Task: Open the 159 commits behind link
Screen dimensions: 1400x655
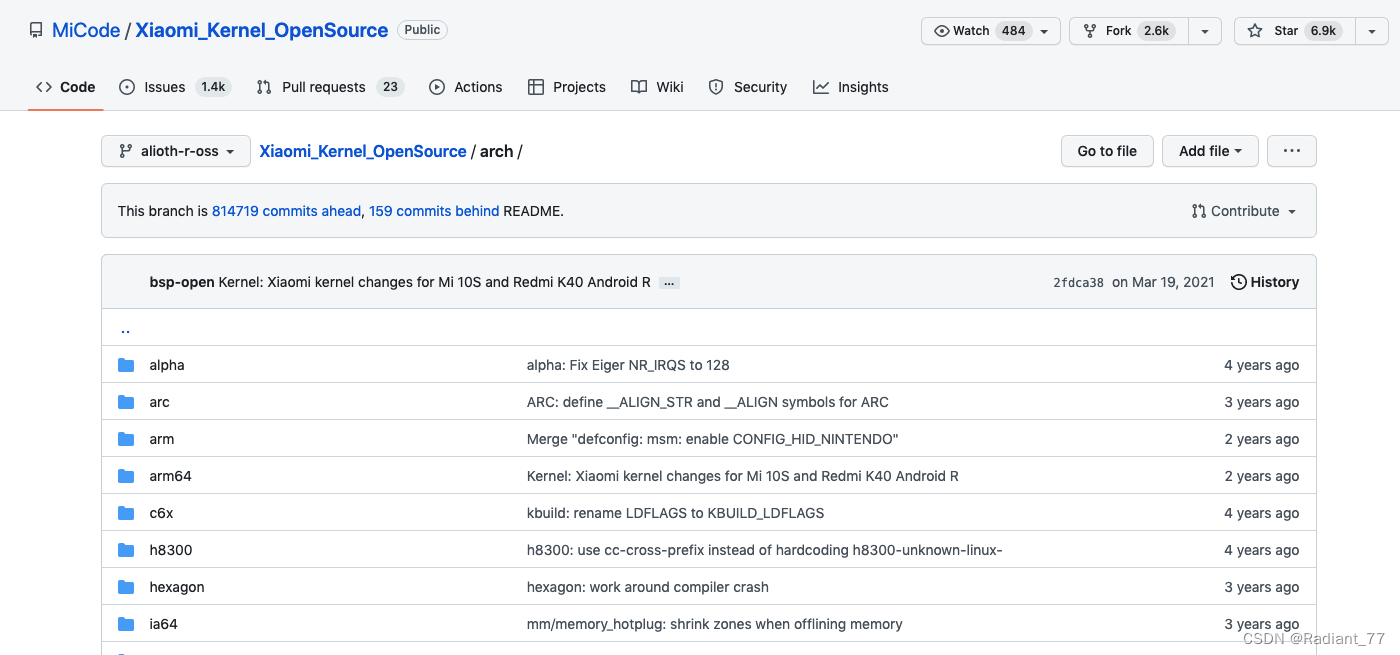Action: click(434, 211)
